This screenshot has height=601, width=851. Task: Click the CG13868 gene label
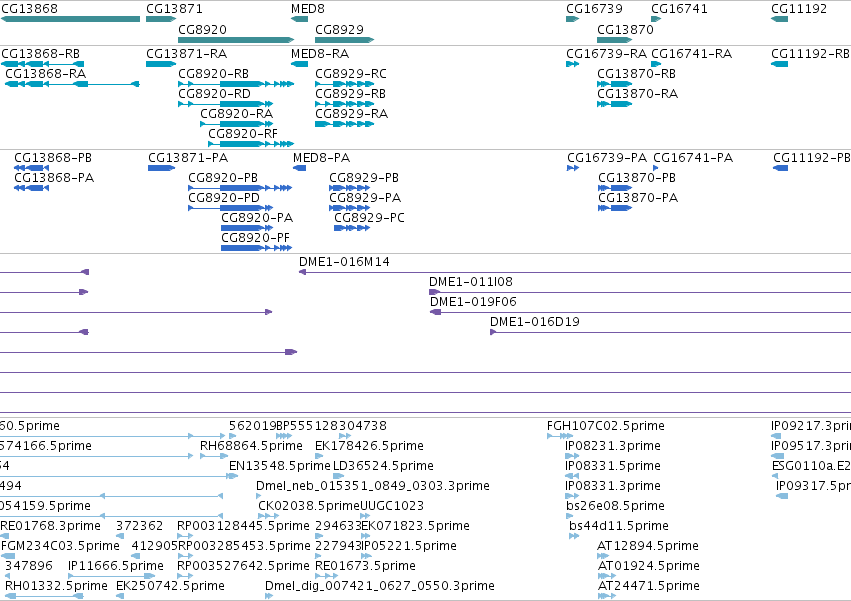[29, 9]
